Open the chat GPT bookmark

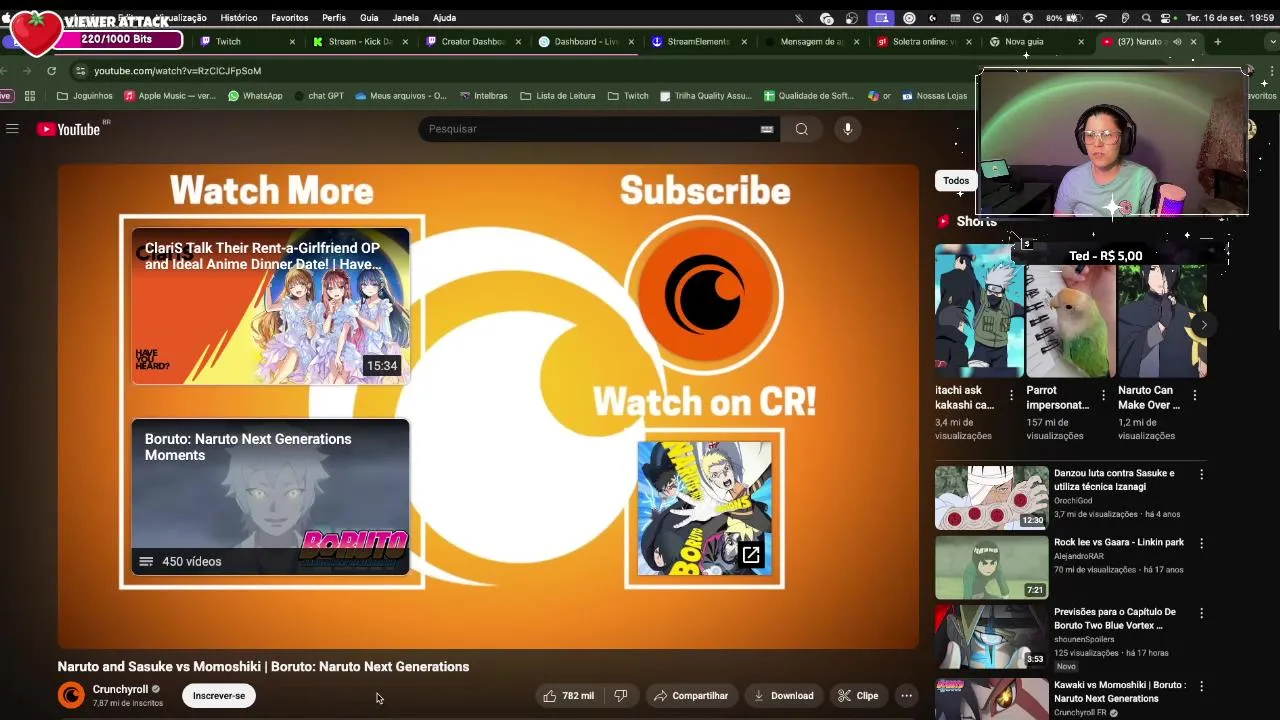318,96
